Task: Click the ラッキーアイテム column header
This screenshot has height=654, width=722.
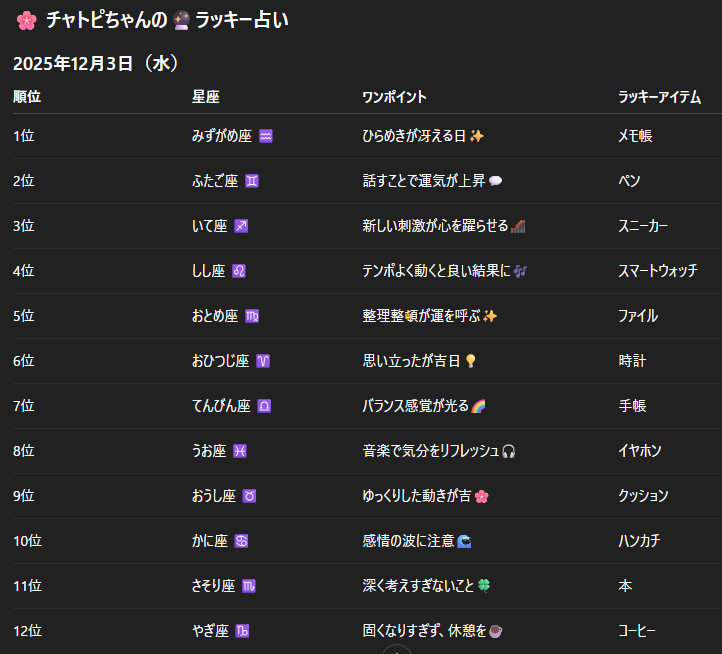Action: (x=659, y=97)
